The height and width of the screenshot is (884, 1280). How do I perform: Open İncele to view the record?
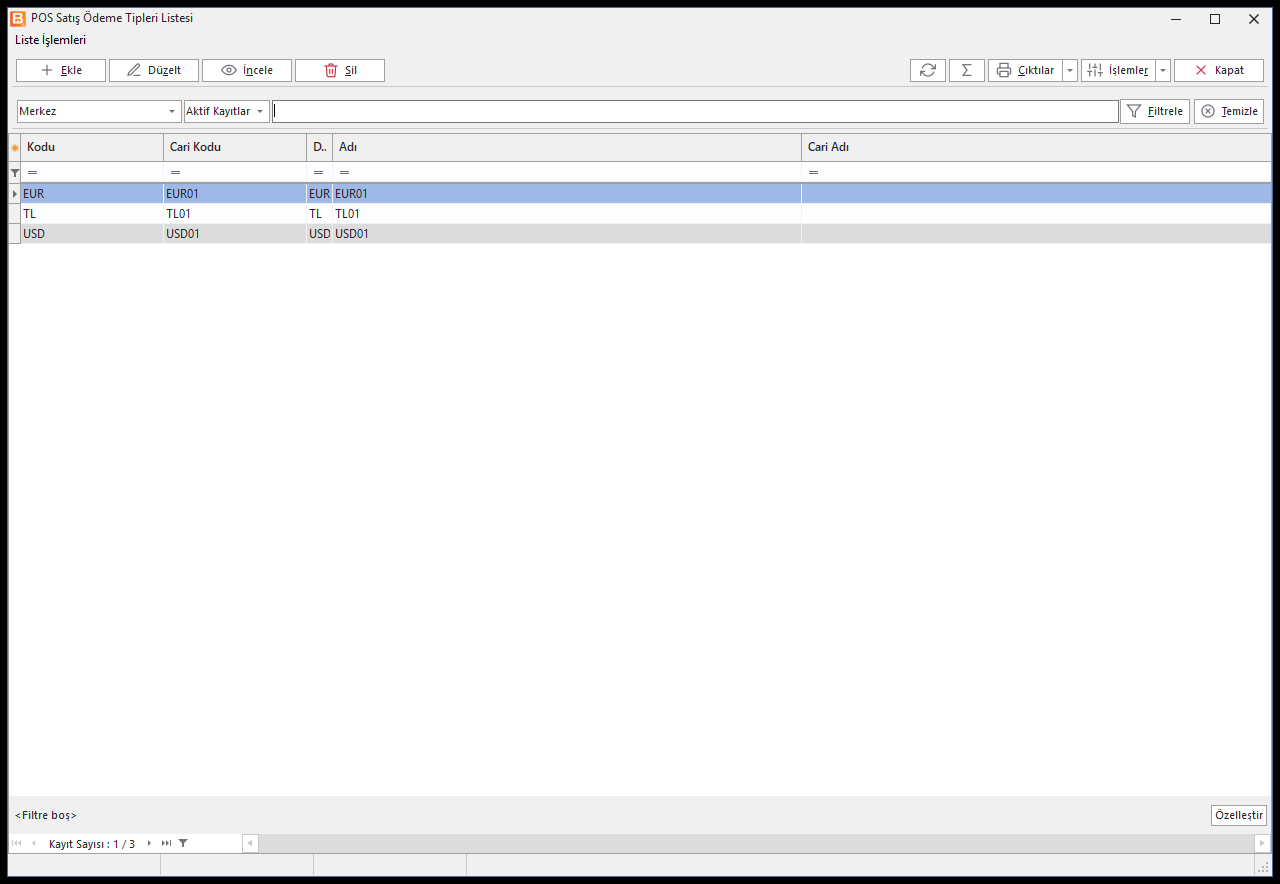click(247, 70)
